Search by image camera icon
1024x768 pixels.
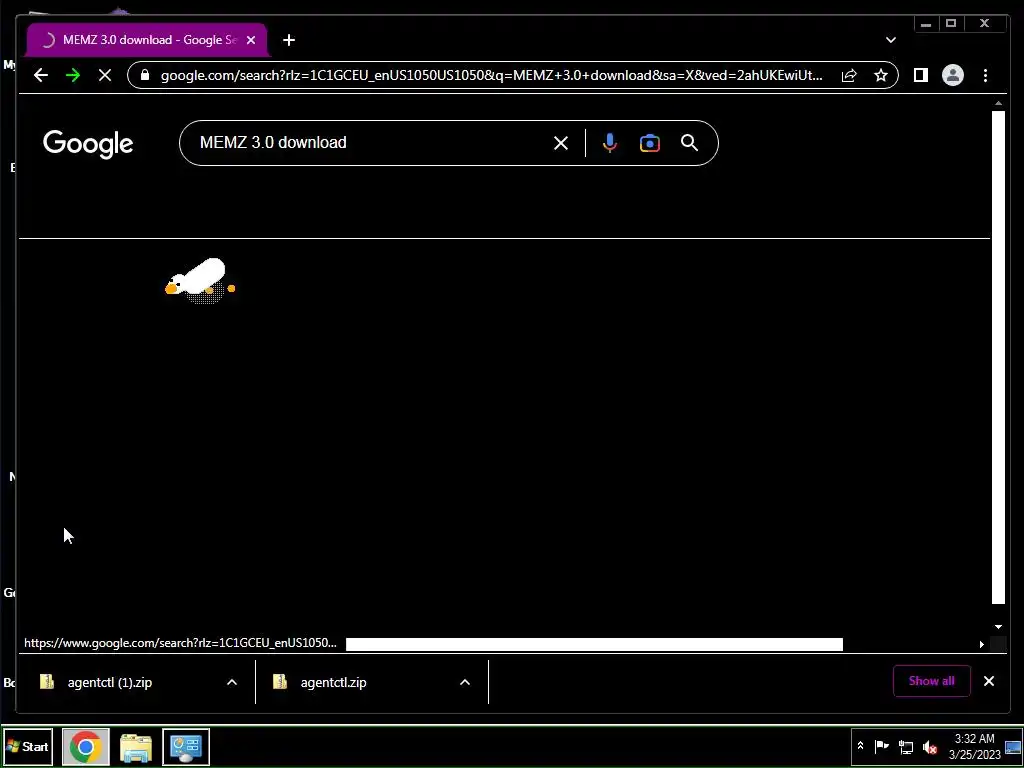[650, 143]
